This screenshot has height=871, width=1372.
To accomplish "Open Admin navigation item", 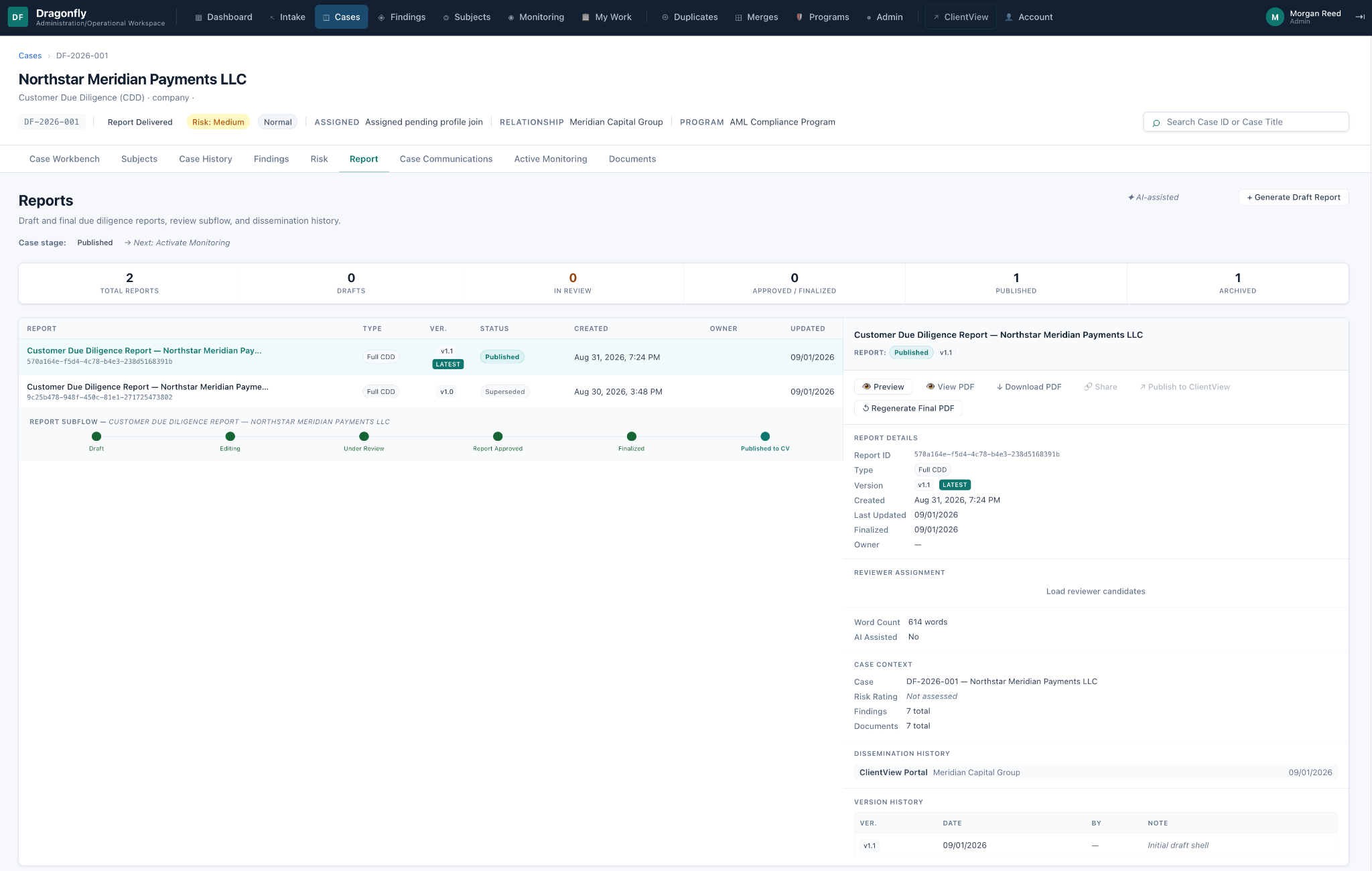I will pyautogui.click(x=884, y=17).
